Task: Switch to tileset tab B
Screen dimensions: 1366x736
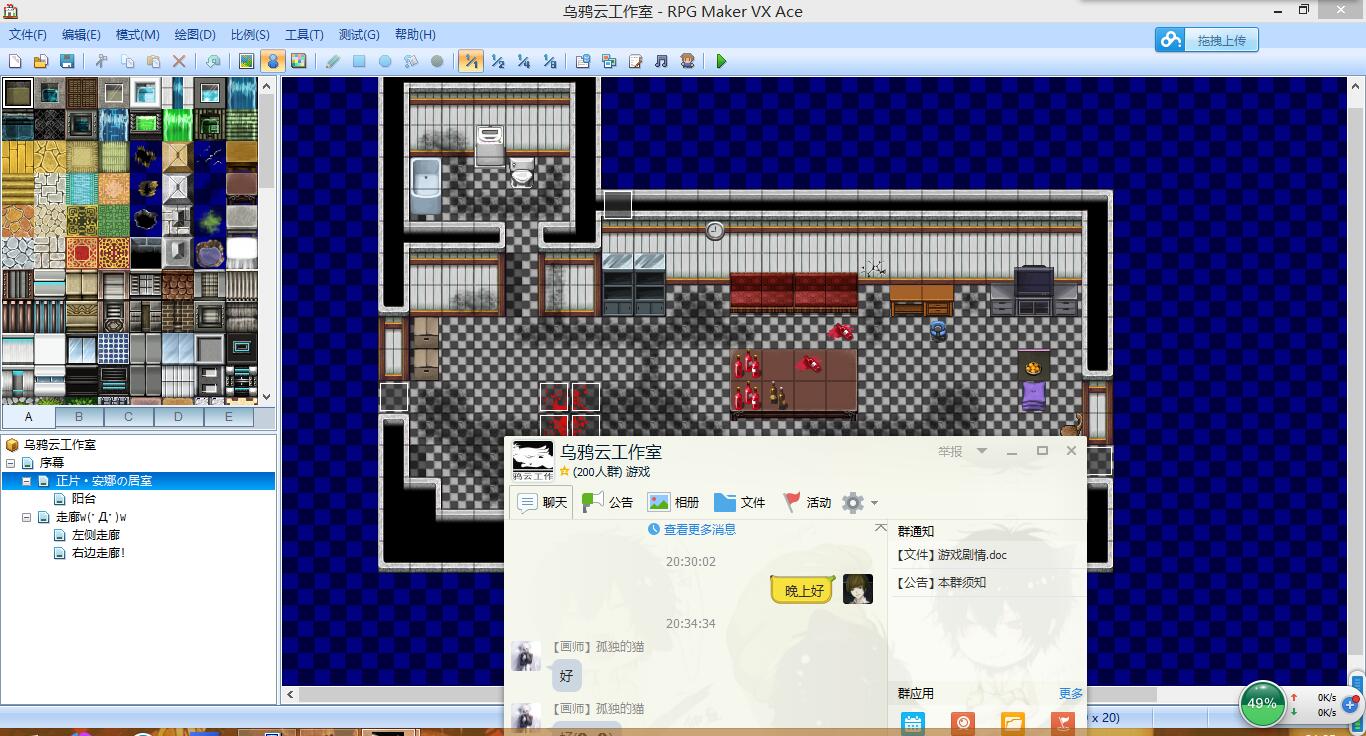Action: pos(79,416)
